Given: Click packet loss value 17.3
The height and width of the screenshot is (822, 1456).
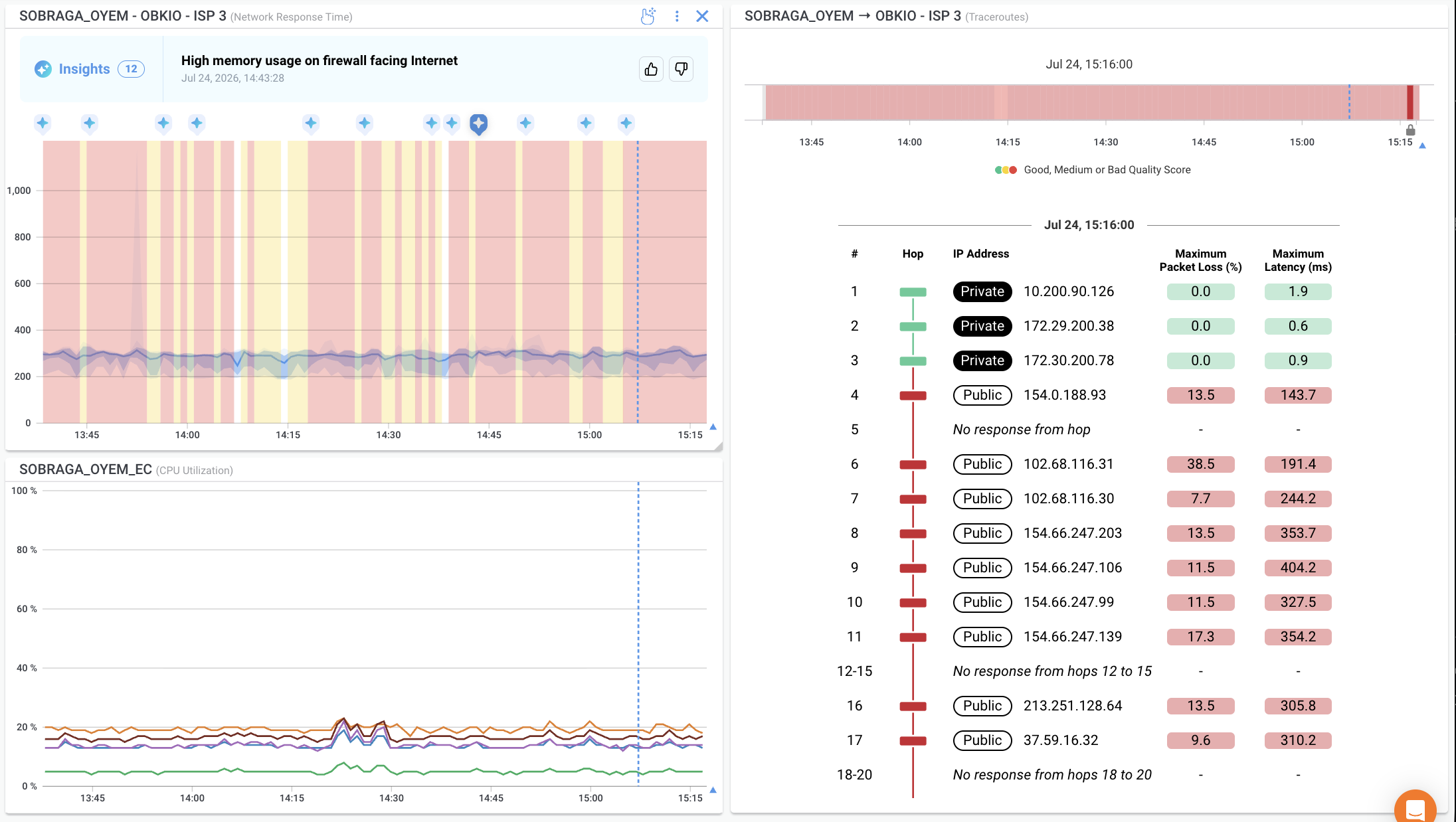Looking at the screenshot, I should (x=1200, y=637).
